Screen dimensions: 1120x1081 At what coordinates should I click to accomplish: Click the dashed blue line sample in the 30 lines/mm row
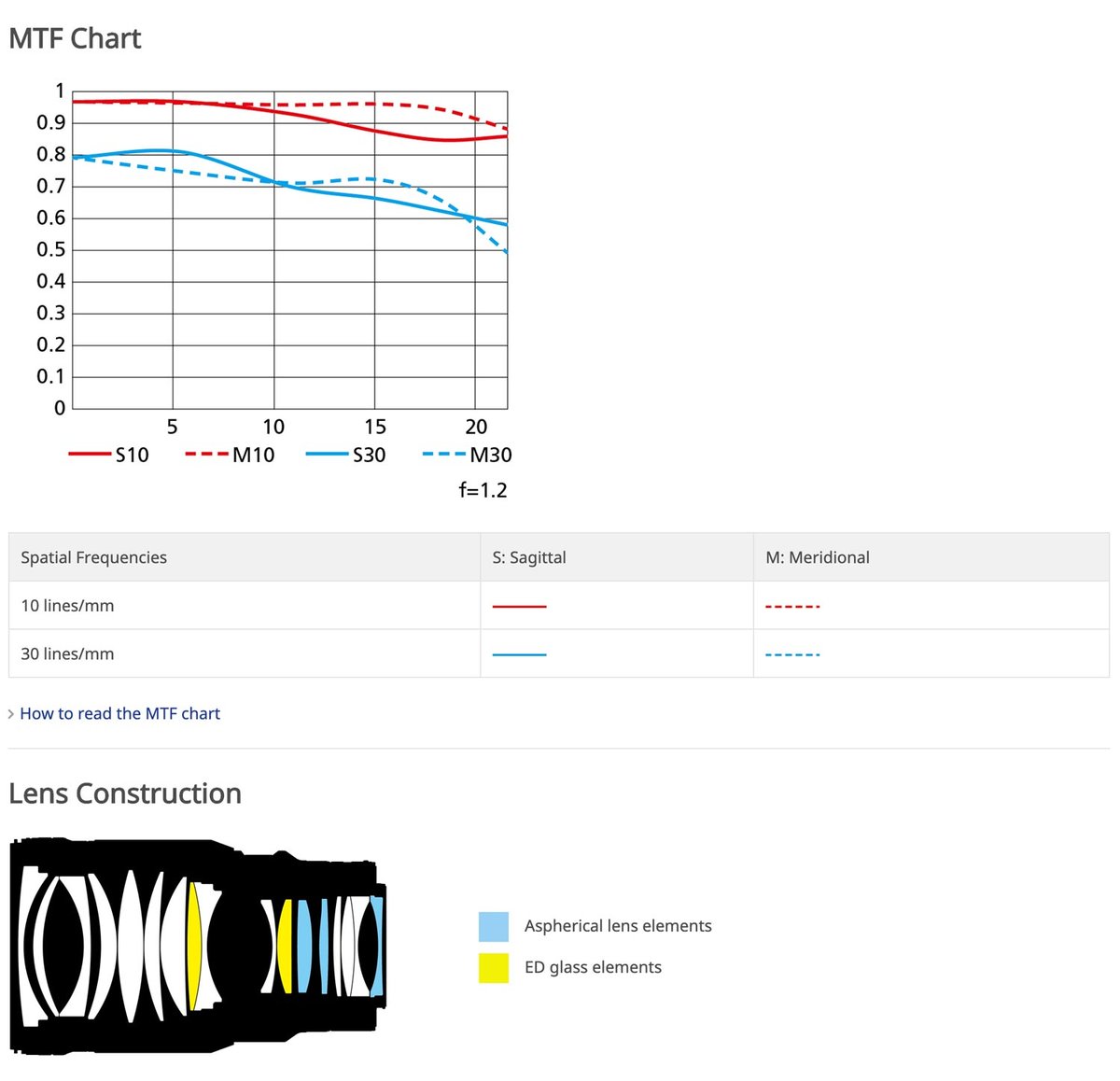(792, 654)
